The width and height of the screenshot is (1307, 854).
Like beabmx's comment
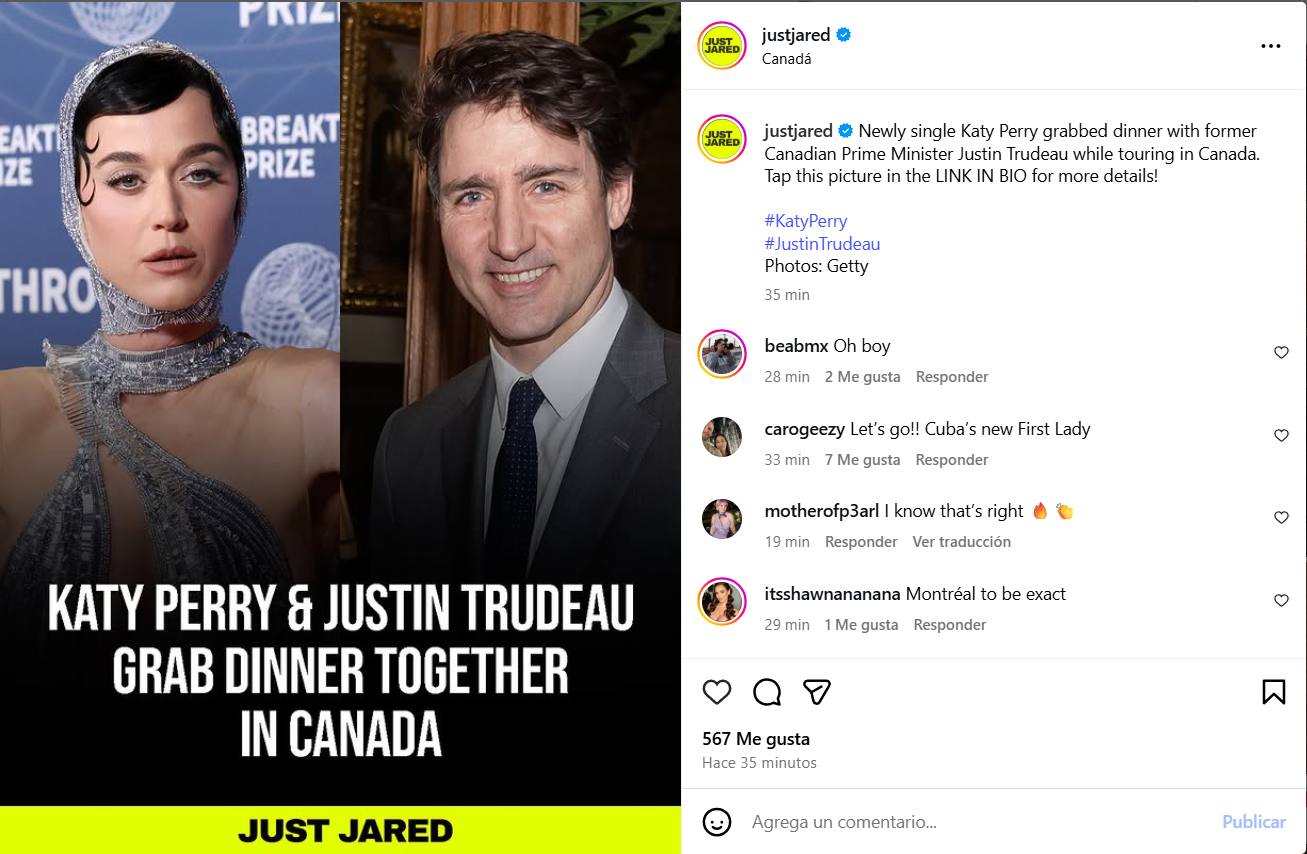(x=1281, y=353)
